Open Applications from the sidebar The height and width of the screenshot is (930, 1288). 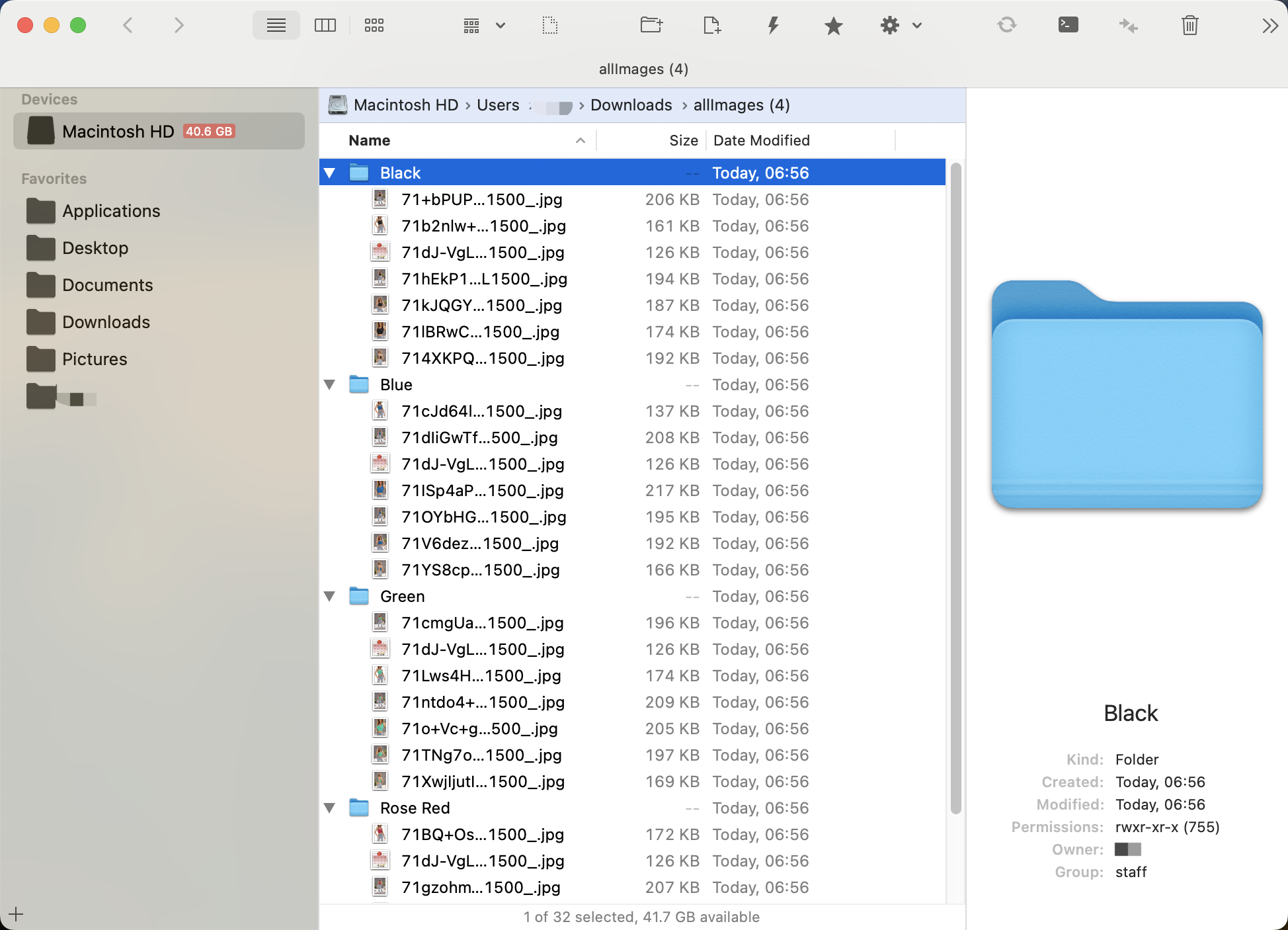click(111, 211)
